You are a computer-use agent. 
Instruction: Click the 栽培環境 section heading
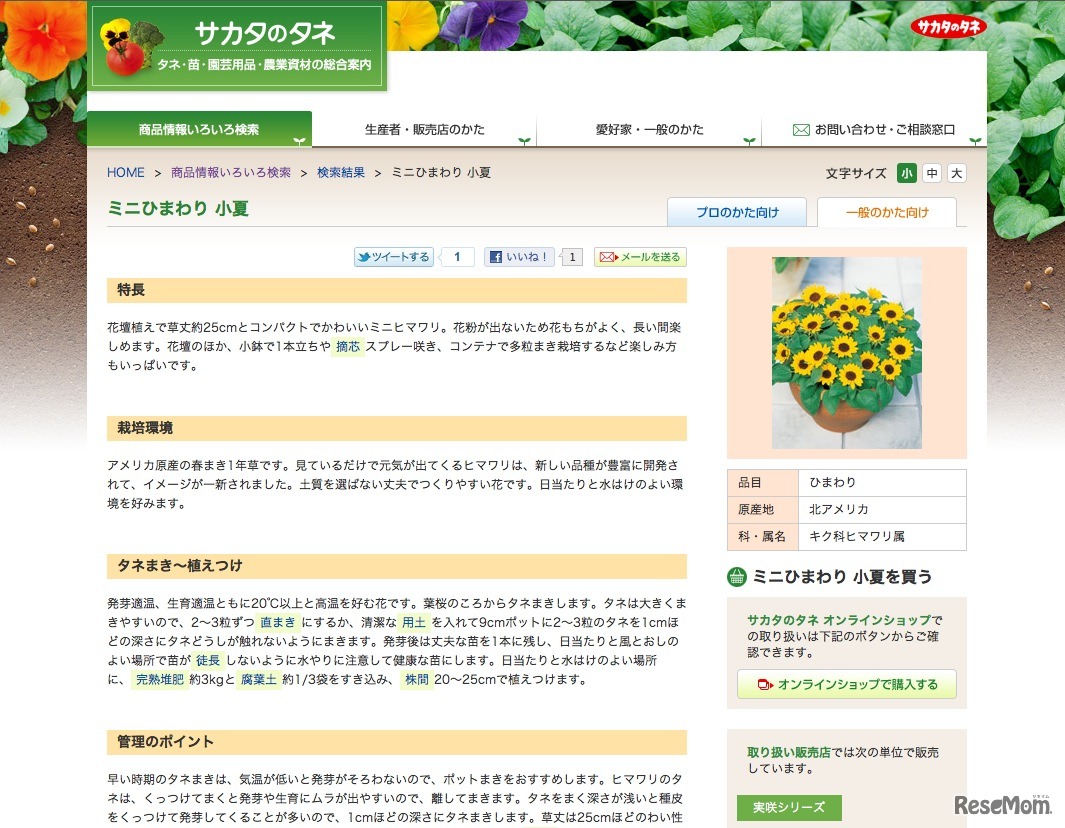tap(397, 428)
